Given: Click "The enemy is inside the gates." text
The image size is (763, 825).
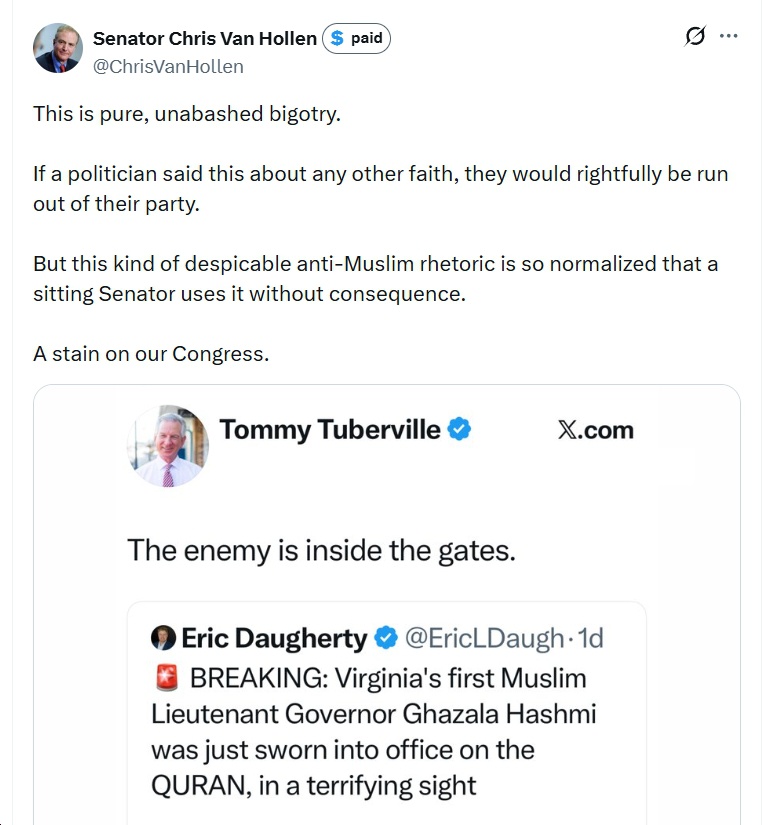Looking at the screenshot, I should [x=321, y=550].
